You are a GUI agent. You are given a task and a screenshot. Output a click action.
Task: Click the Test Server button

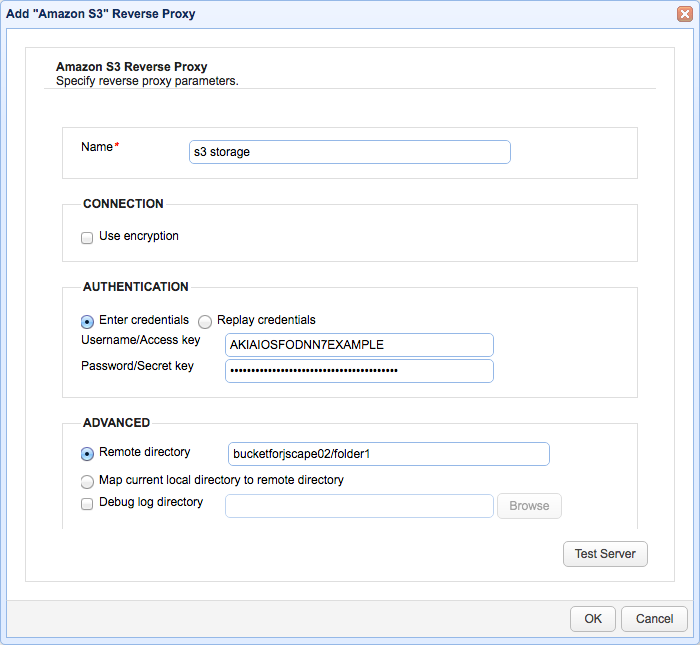(x=605, y=554)
